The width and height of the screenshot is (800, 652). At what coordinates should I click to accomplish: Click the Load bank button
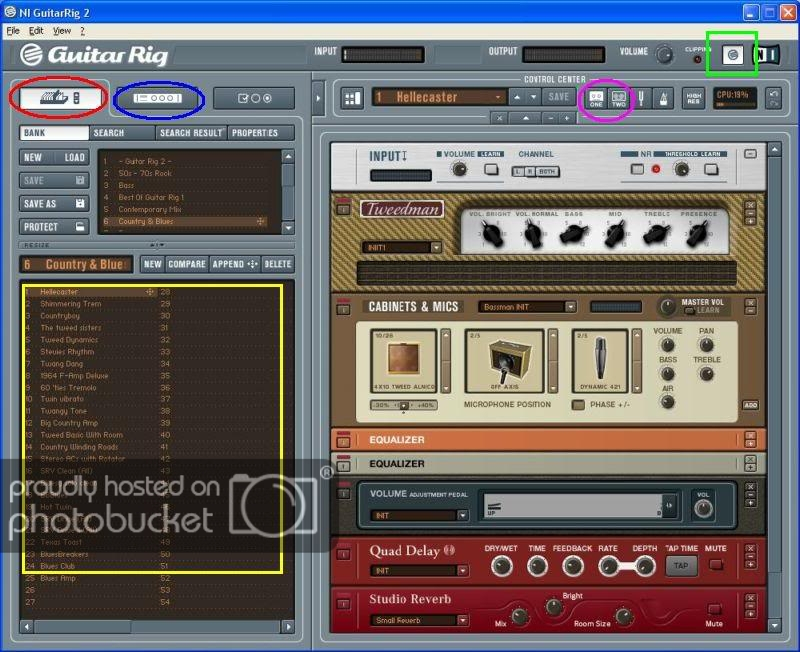(74, 158)
